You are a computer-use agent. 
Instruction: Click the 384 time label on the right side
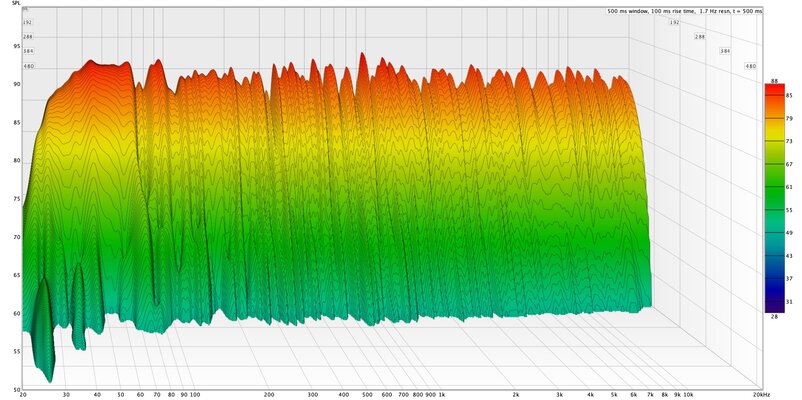[725, 51]
